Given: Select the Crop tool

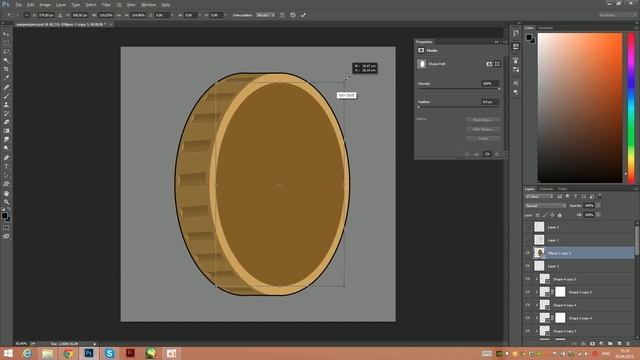Looking at the screenshot, I should coord(6,69).
